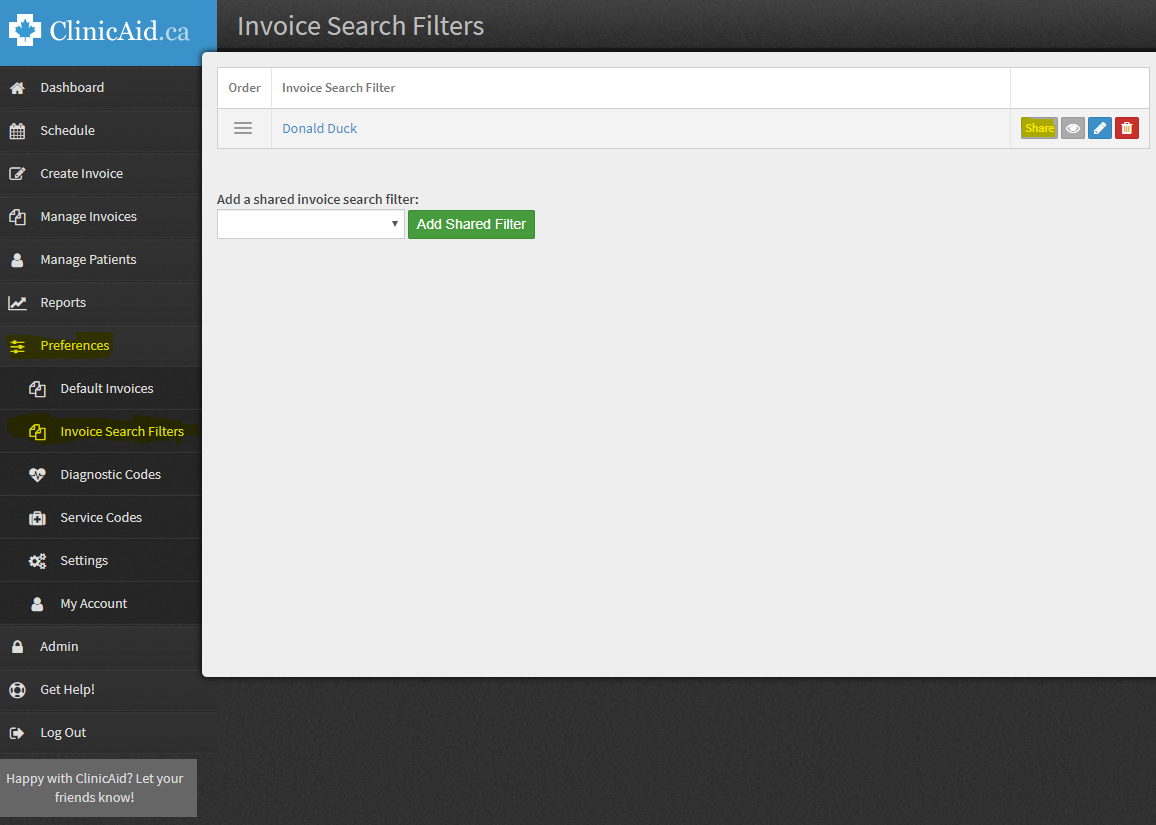Click Get Help! in sidebar

coord(101,689)
